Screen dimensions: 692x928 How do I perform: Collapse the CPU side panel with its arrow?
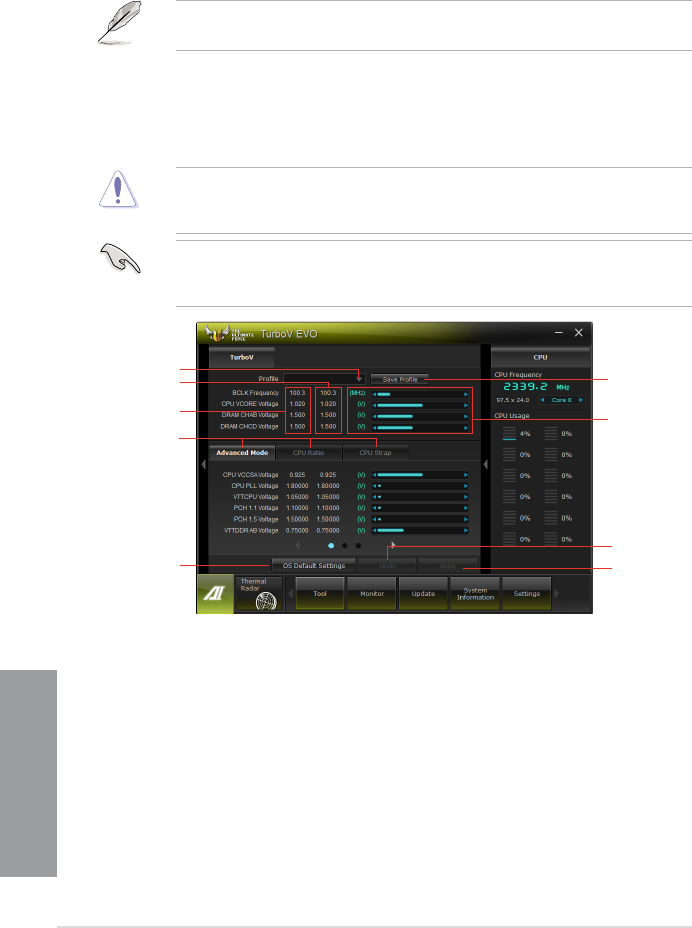pos(485,465)
